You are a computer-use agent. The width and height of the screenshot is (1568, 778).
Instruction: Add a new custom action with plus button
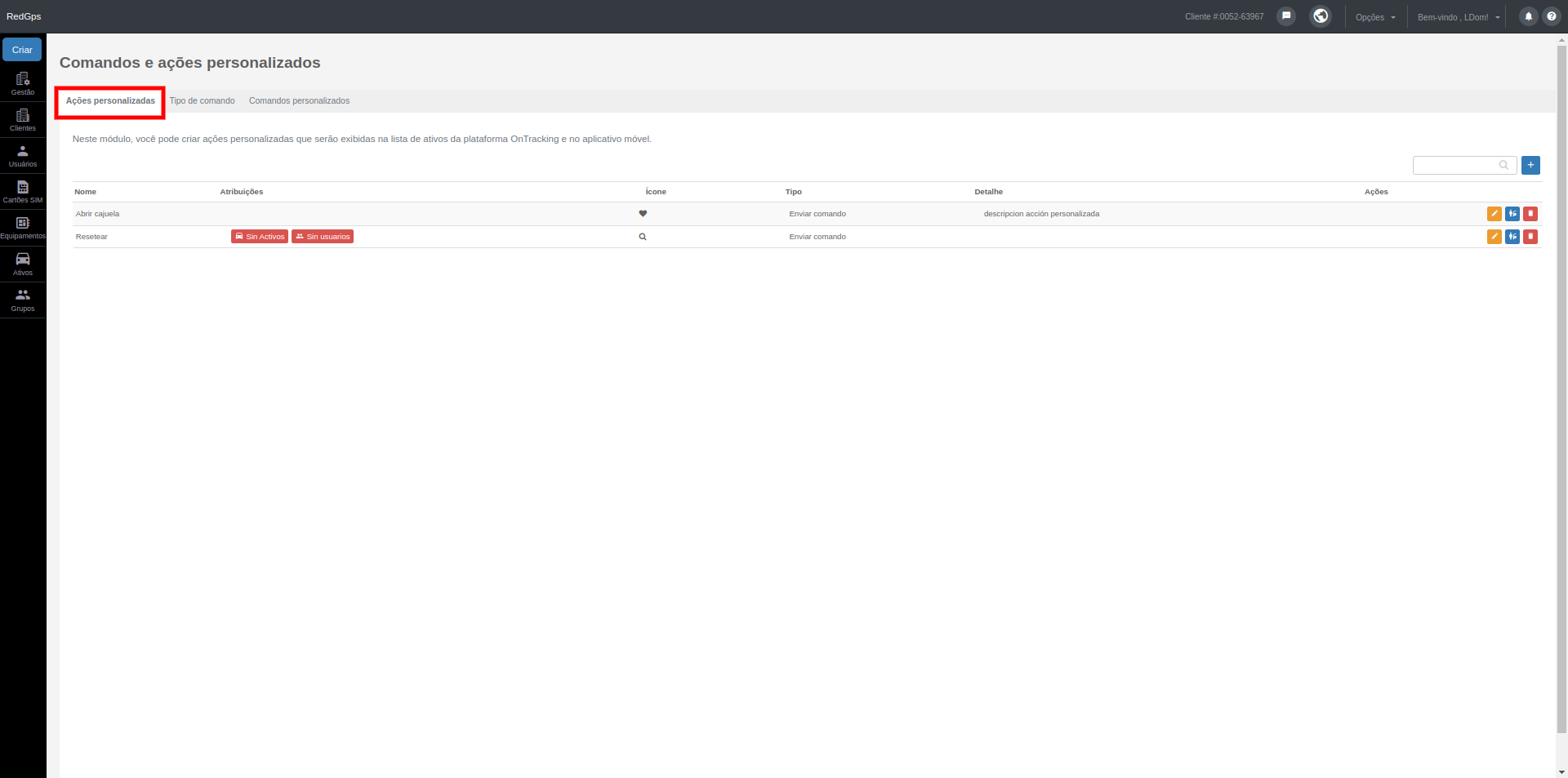[x=1530, y=165]
